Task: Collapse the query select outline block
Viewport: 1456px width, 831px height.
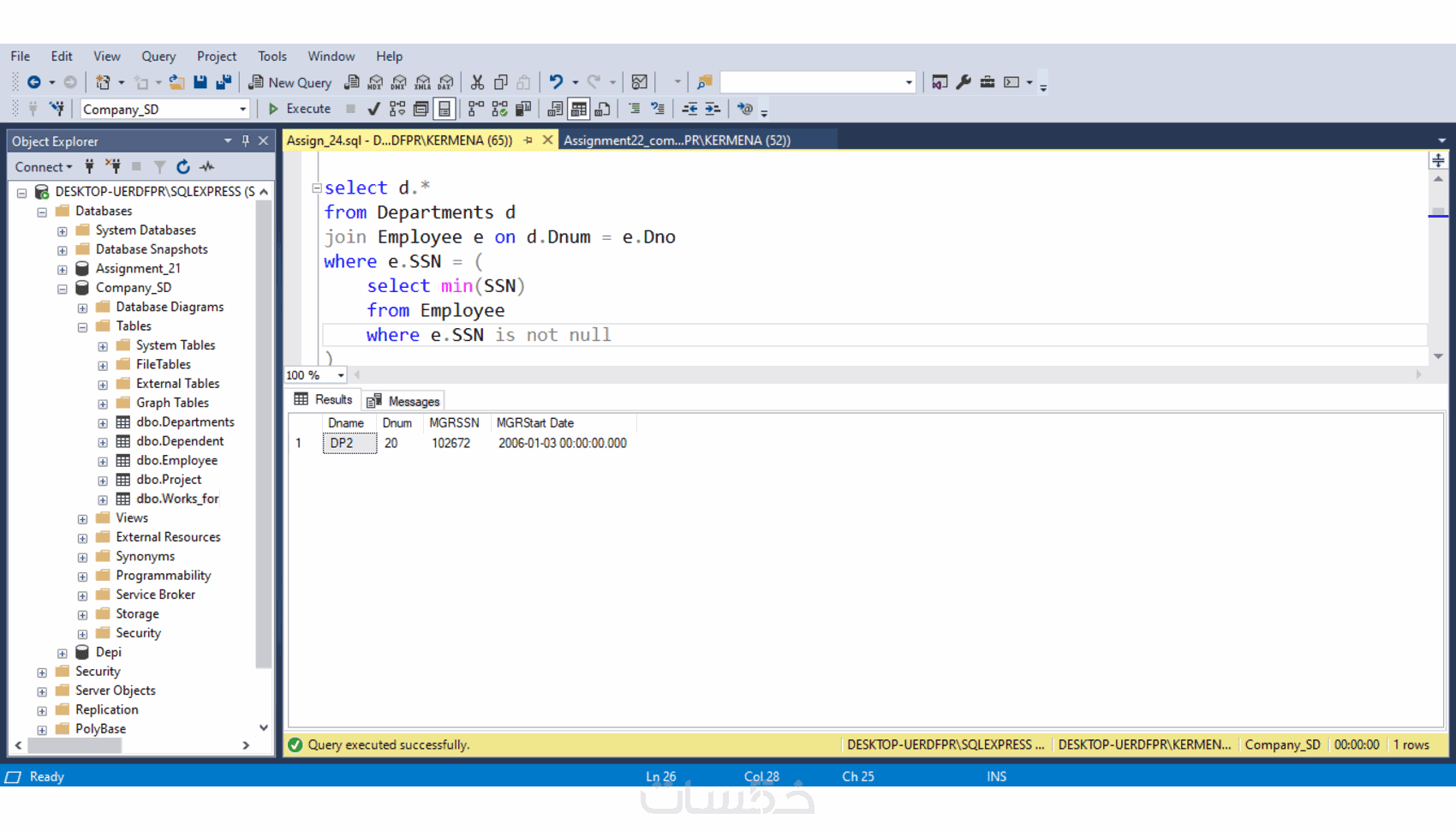Action: 317,188
